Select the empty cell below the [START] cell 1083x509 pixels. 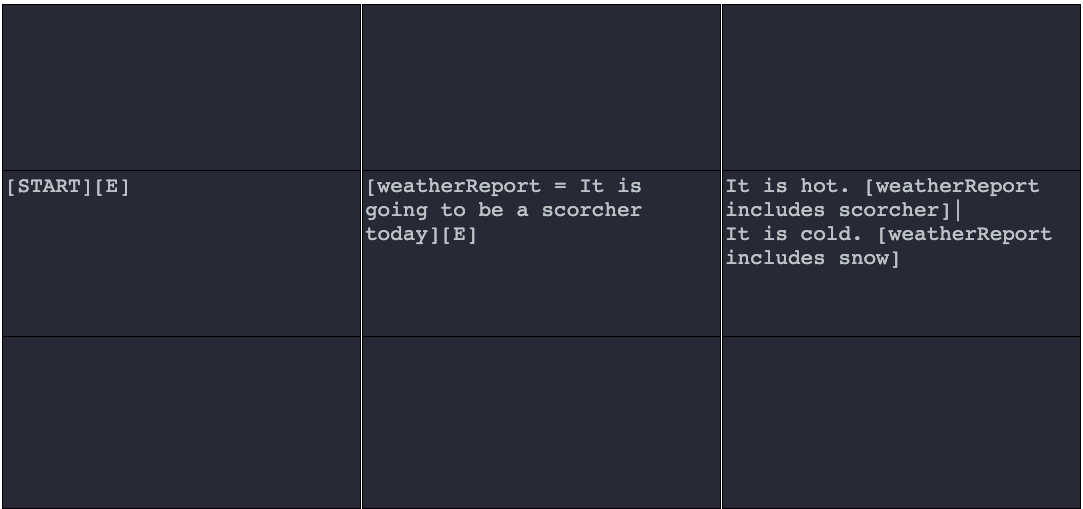(x=182, y=423)
